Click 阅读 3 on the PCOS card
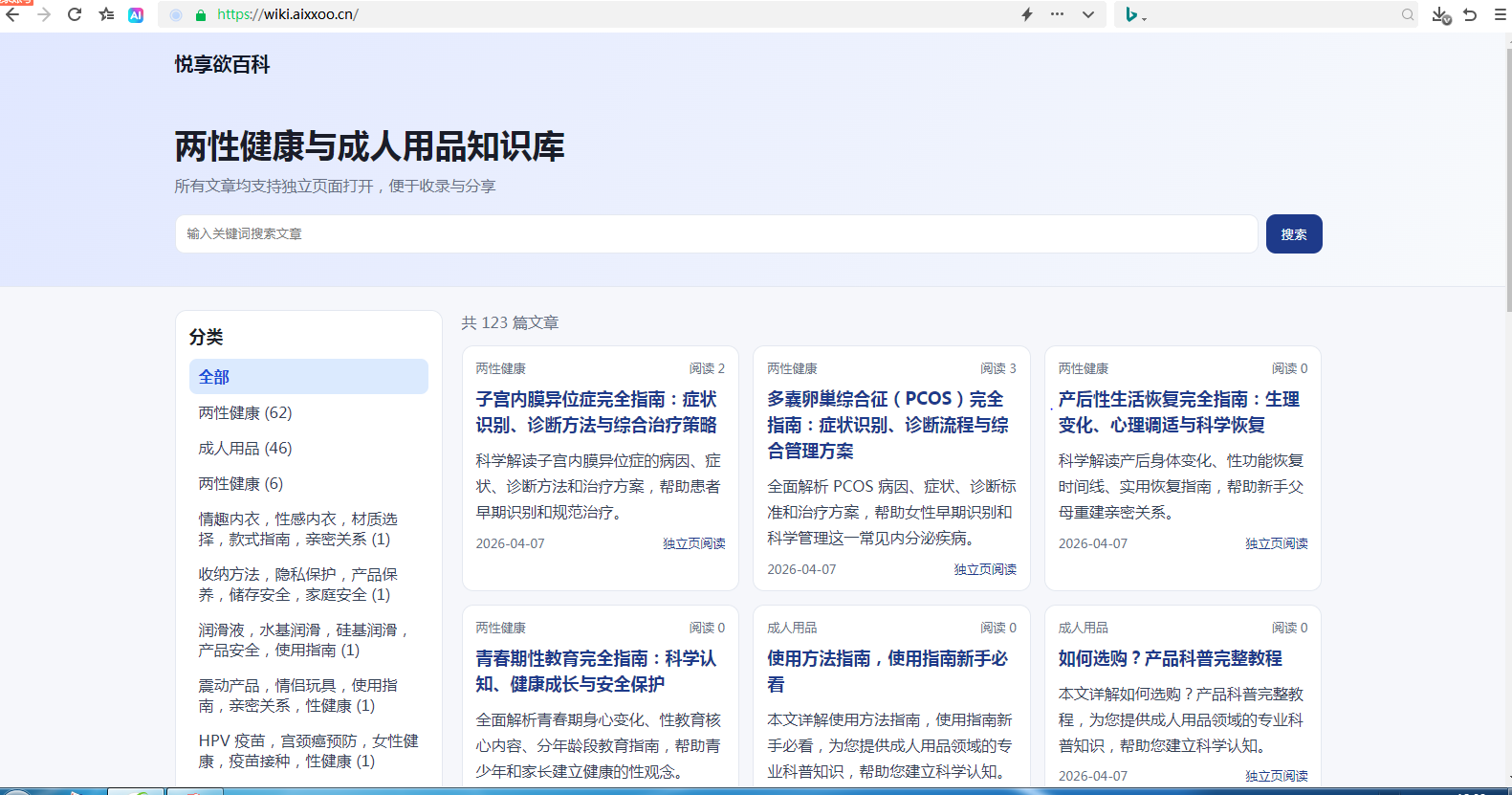This screenshot has width=1512, height=795. click(998, 368)
